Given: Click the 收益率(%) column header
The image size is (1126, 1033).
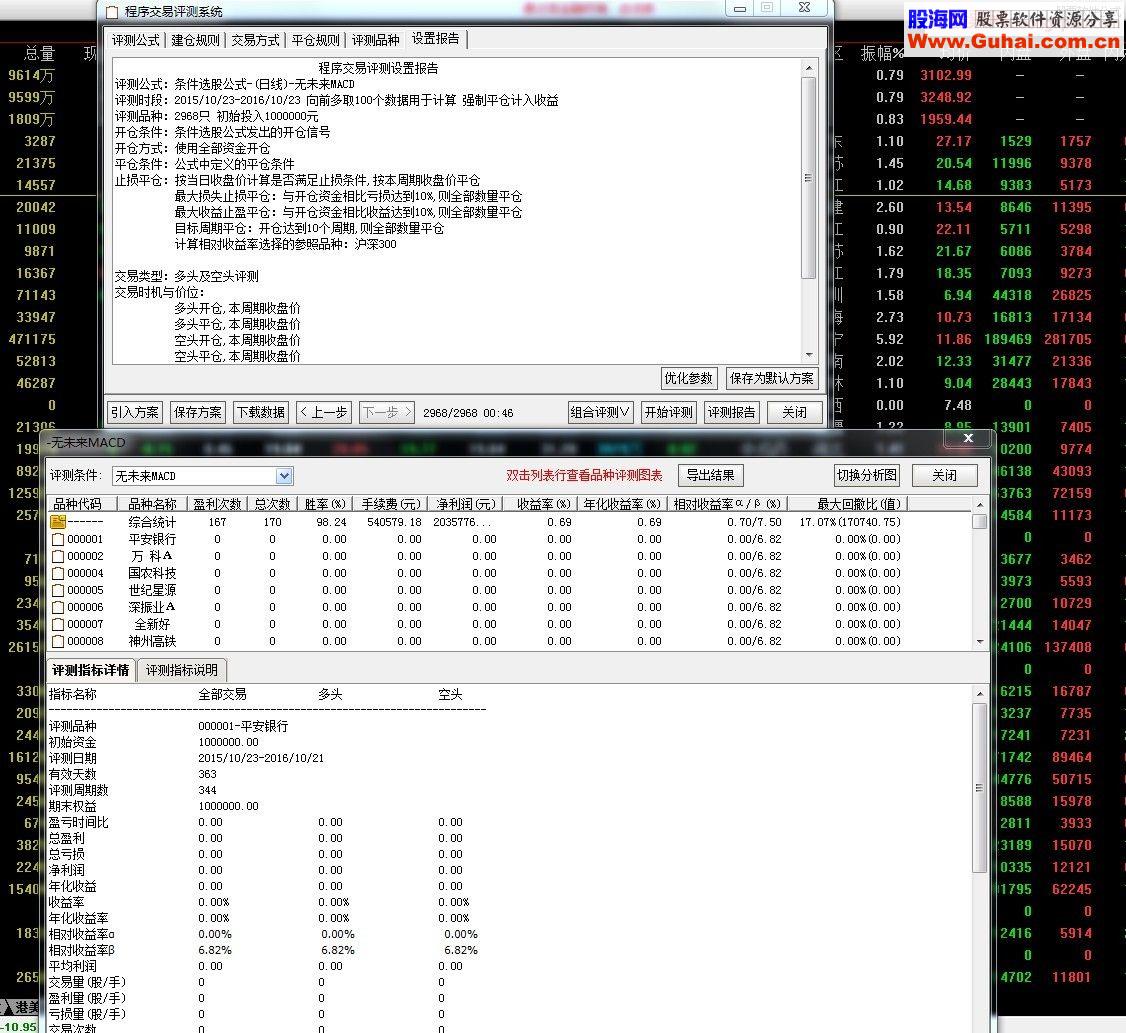Looking at the screenshot, I should pos(542,504).
